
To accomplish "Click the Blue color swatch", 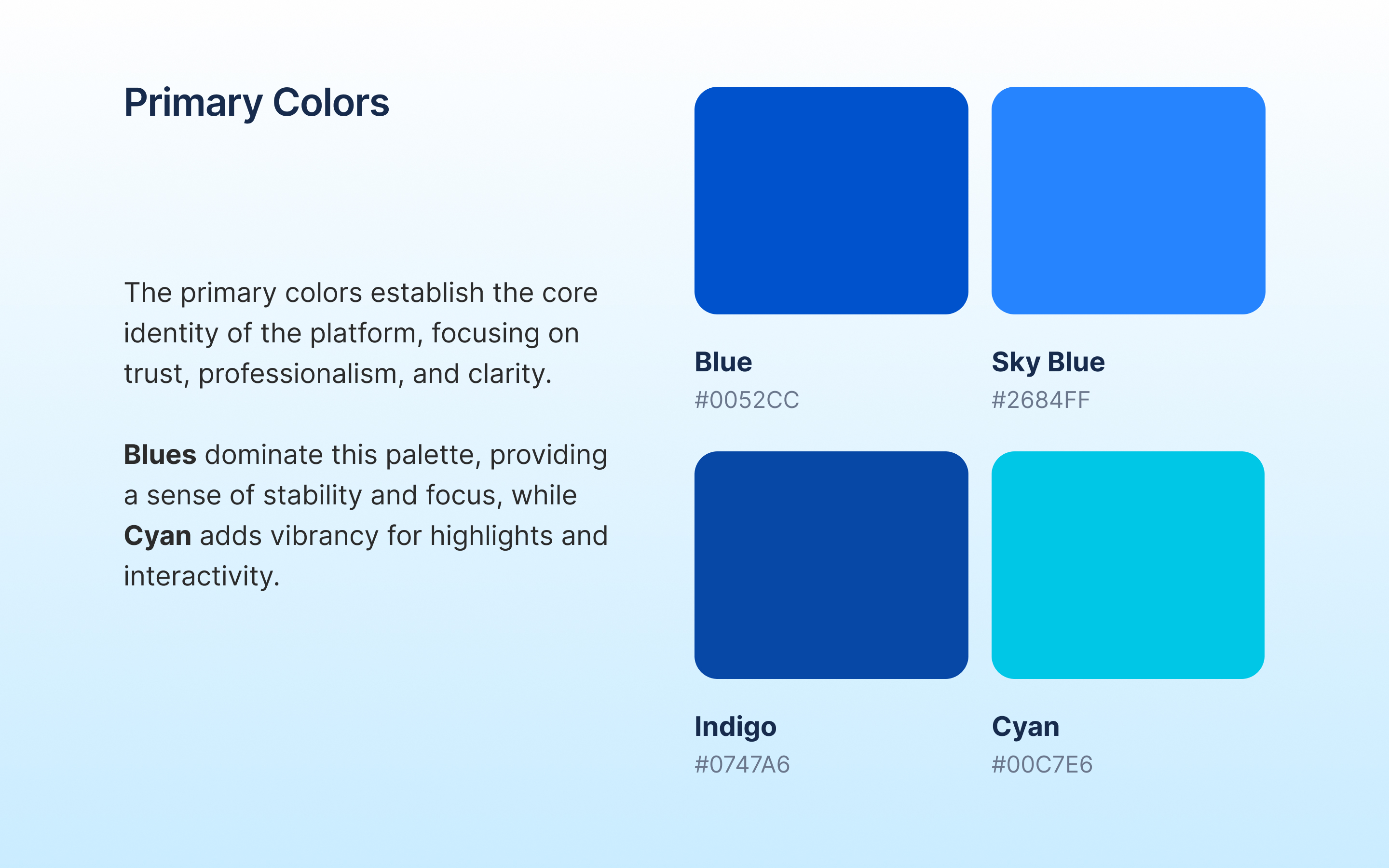I will 831,200.
